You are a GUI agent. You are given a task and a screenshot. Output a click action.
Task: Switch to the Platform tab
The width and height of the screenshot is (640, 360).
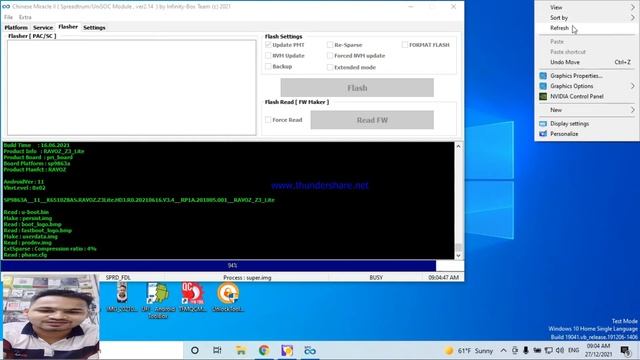pyautogui.click(x=16, y=27)
